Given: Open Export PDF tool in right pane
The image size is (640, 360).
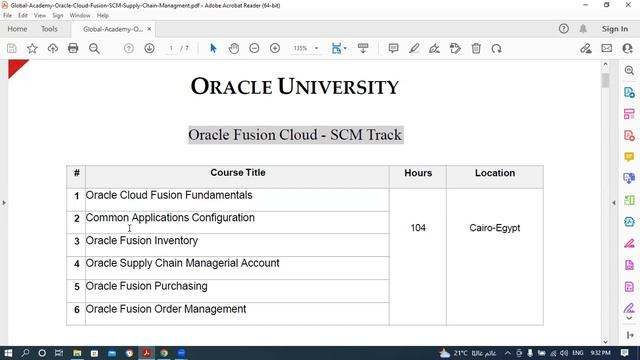Looking at the screenshot, I should click(629, 92).
